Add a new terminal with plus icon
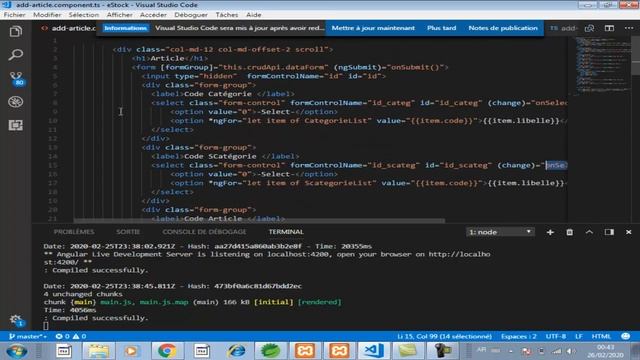640x360 pixels. [x=550, y=232]
